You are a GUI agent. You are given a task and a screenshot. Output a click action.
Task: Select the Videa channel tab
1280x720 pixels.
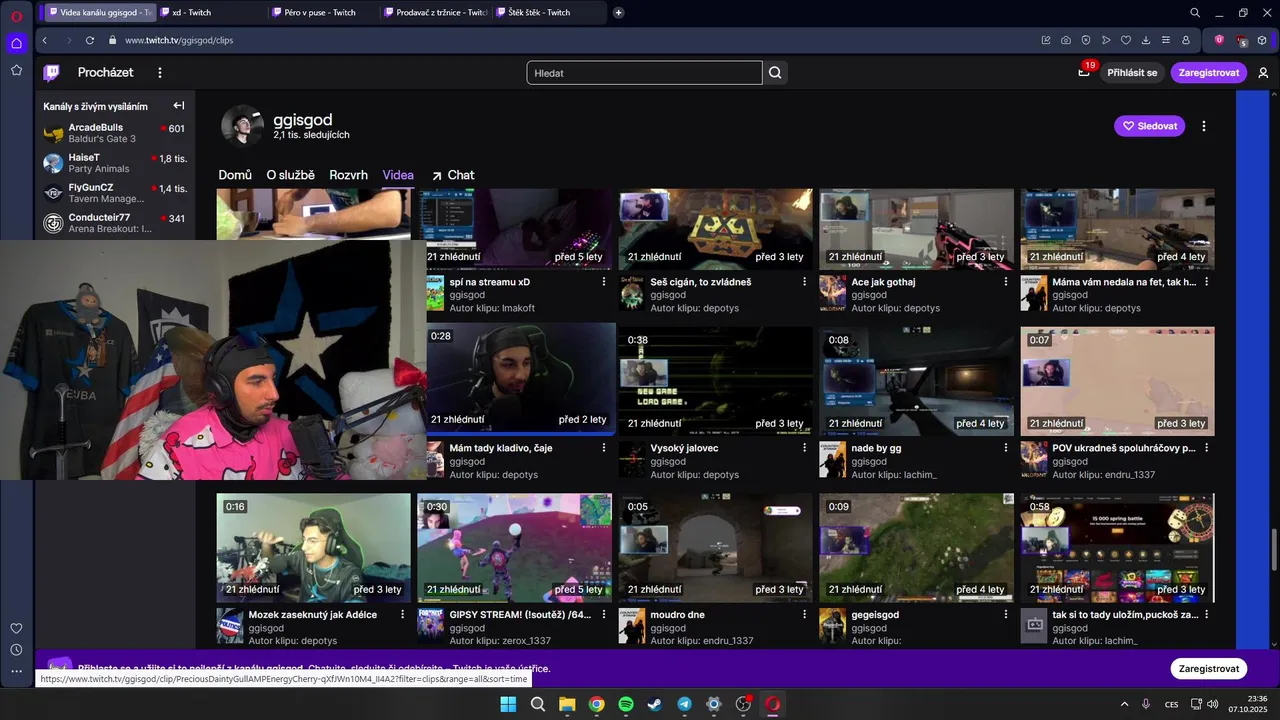click(398, 175)
